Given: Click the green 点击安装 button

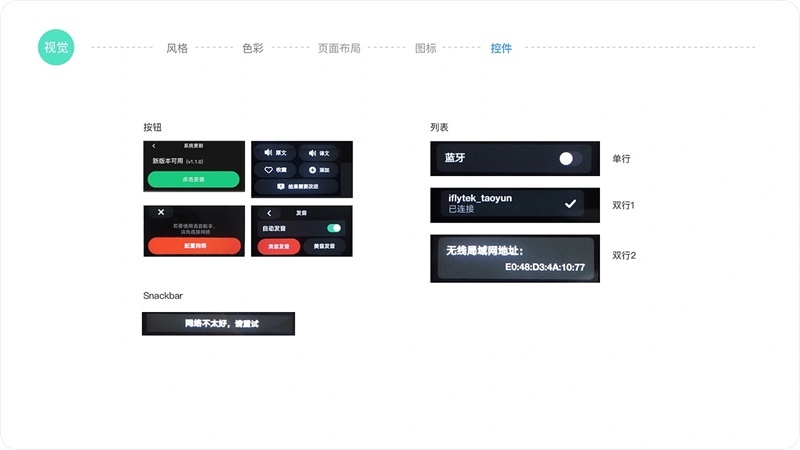Looking at the screenshot, I should 193,179.
